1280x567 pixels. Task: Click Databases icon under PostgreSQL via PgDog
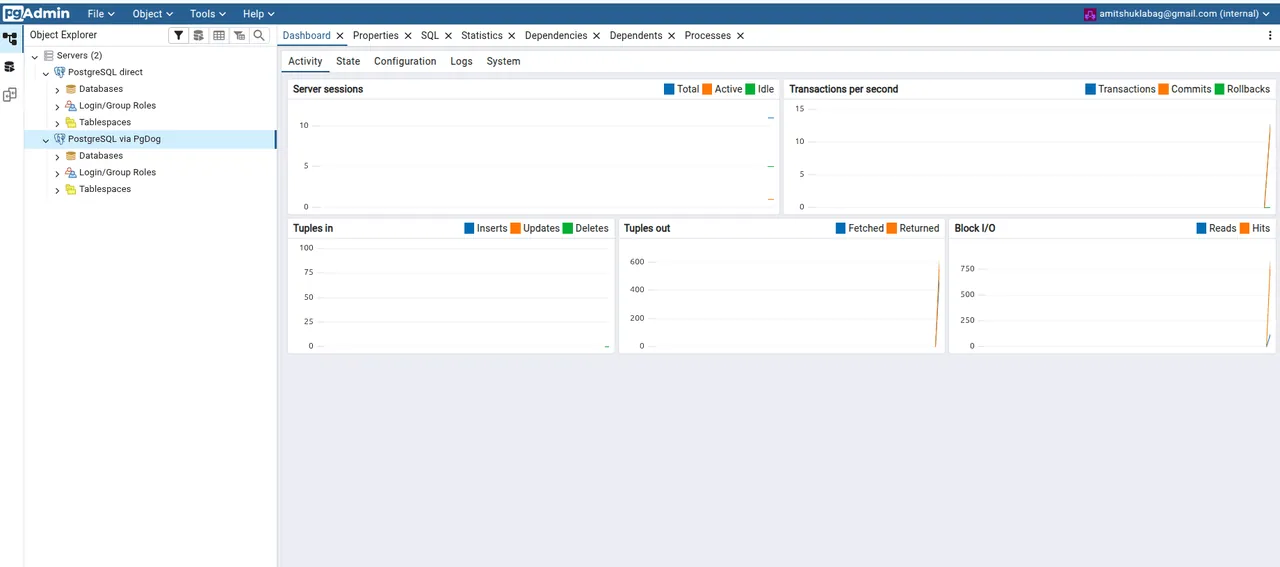click(x=71, y=156)
